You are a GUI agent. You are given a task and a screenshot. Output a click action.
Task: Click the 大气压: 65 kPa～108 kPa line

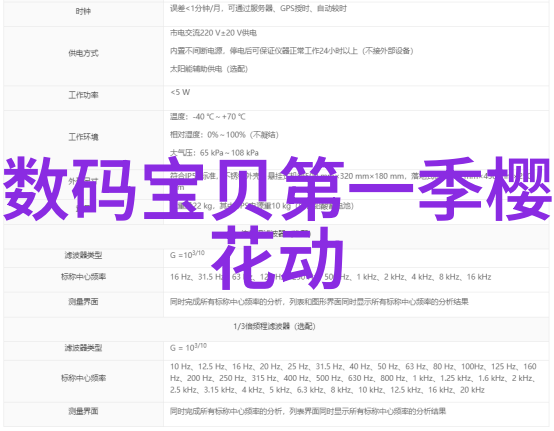214,153
